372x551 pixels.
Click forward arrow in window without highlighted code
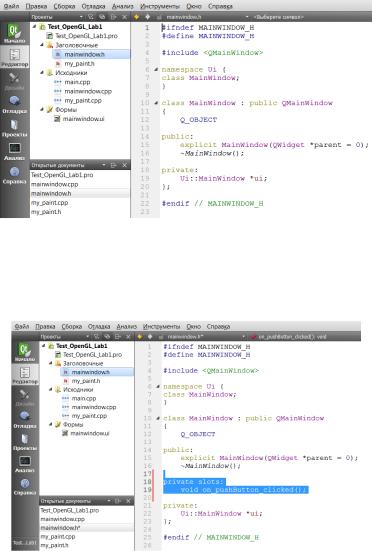(148, 17)
